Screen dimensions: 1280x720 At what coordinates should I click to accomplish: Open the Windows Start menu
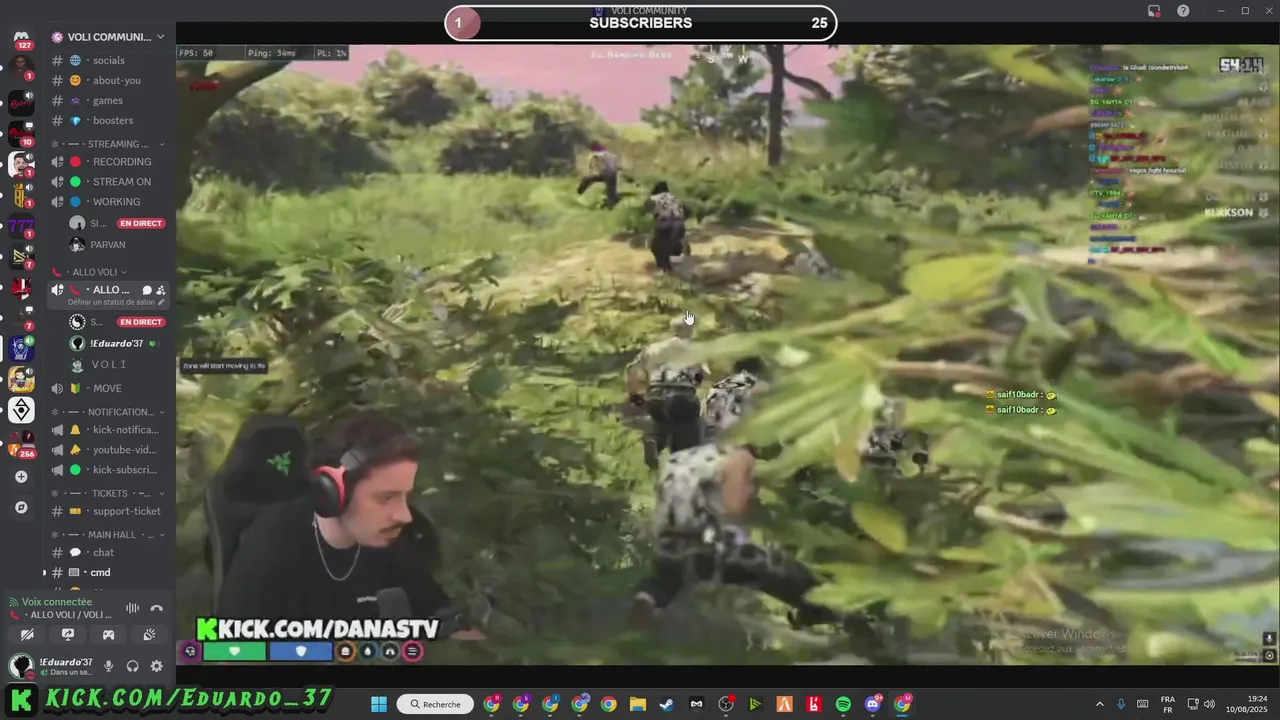379,704
